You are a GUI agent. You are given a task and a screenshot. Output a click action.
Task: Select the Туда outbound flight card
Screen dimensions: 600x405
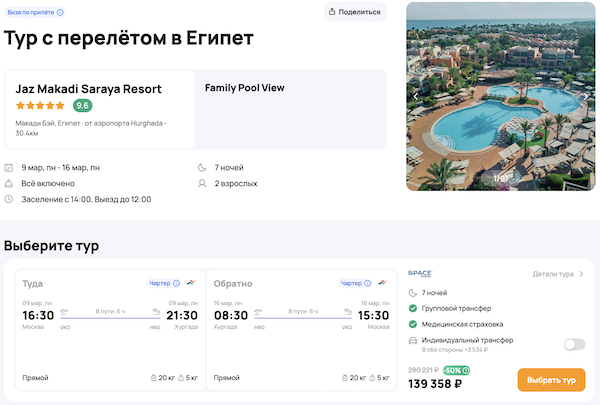pyautogui.click(x=104, y=330)
